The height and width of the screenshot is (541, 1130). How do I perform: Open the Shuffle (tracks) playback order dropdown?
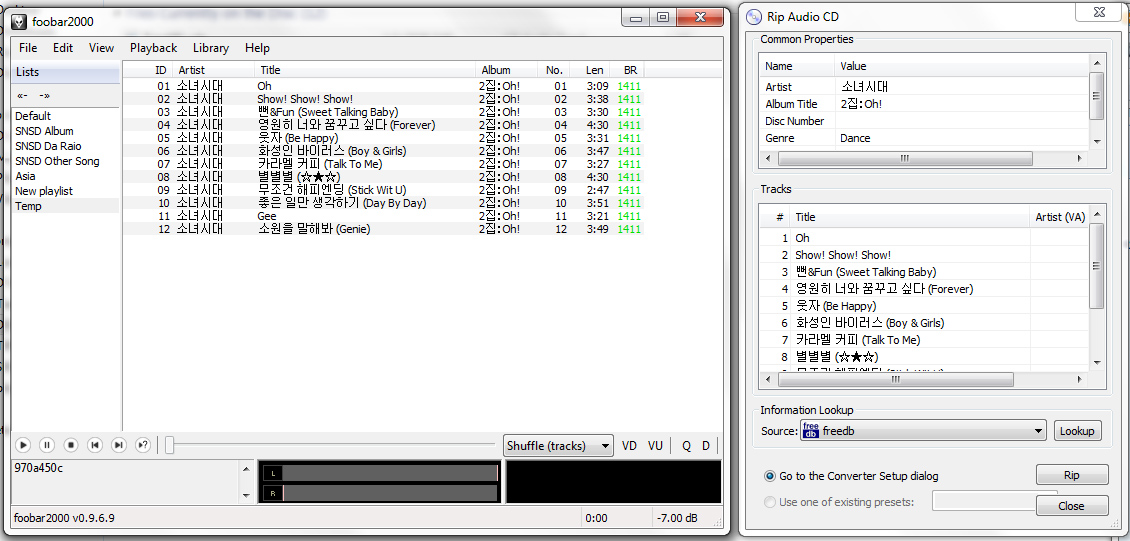pyautogui.click(x=558, y=446)
